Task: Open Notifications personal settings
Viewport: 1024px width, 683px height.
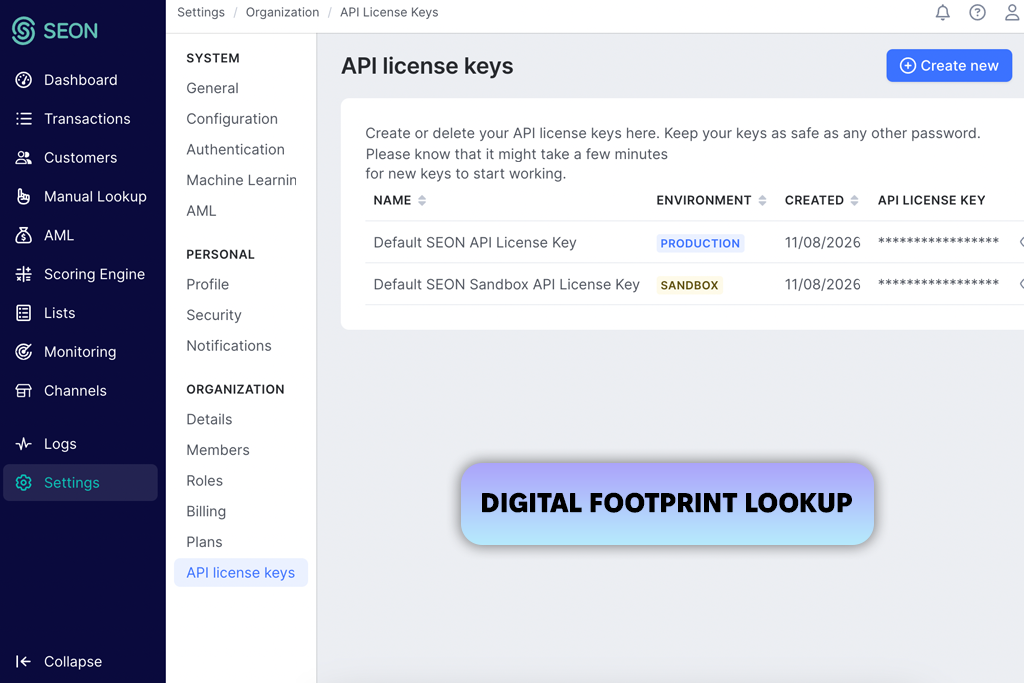Action: 229,346
